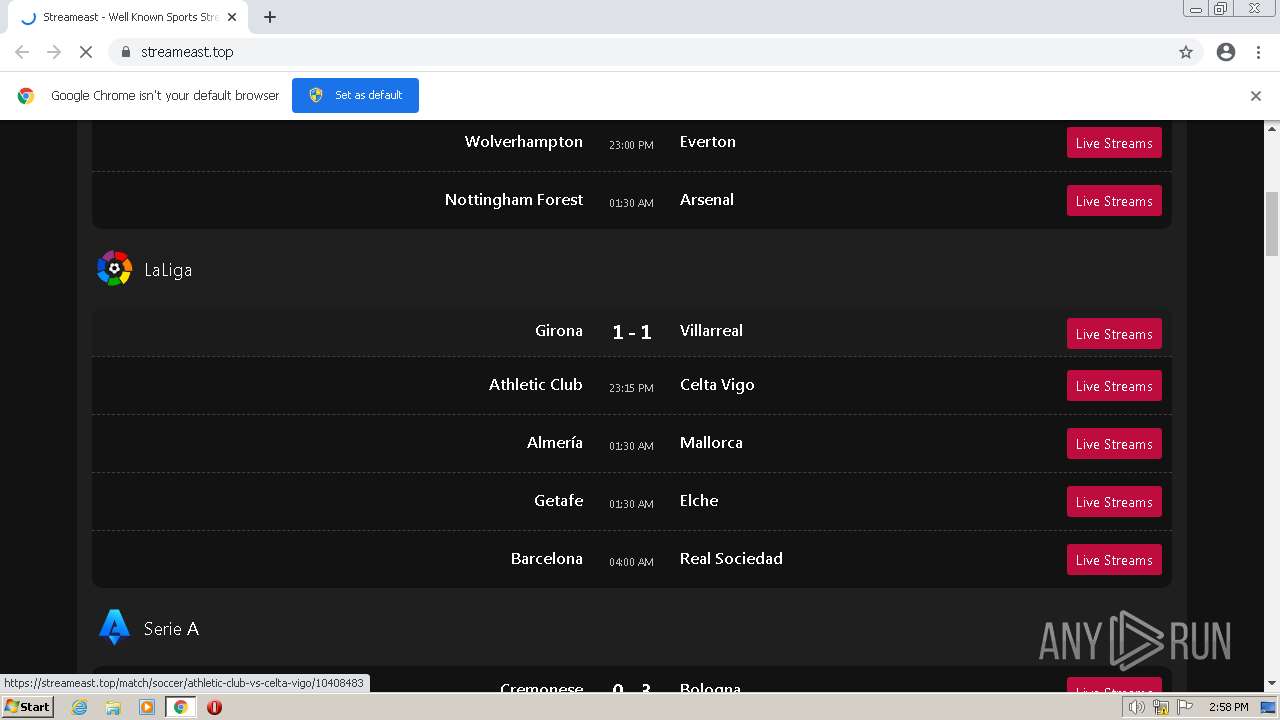Click the 23:00 PM kickoff time
This screenshot has width=1280, height=720.
click(631, 145)
